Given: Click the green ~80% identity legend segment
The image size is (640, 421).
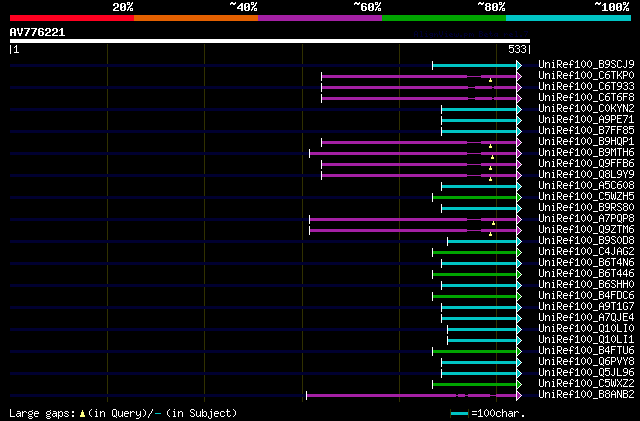Looking at the screenshot, I should (444, 18).
